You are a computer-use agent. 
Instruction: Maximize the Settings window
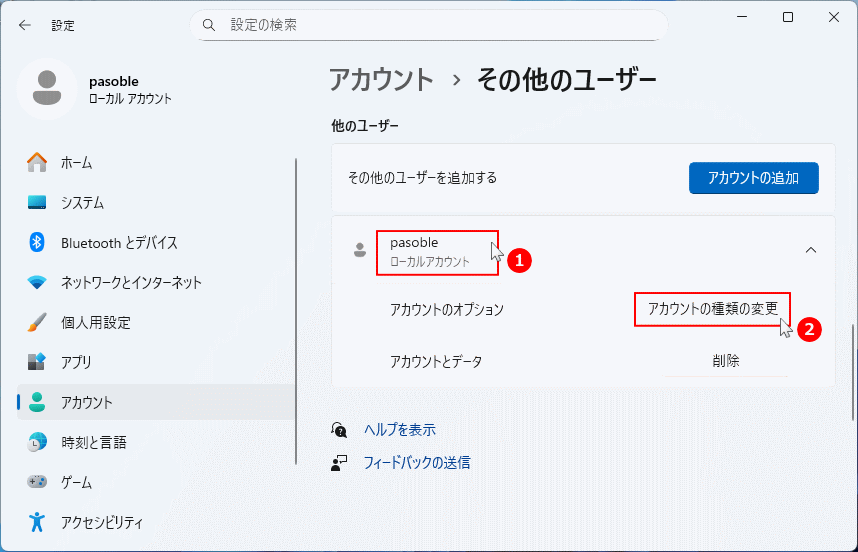click(x=788, y=17)
